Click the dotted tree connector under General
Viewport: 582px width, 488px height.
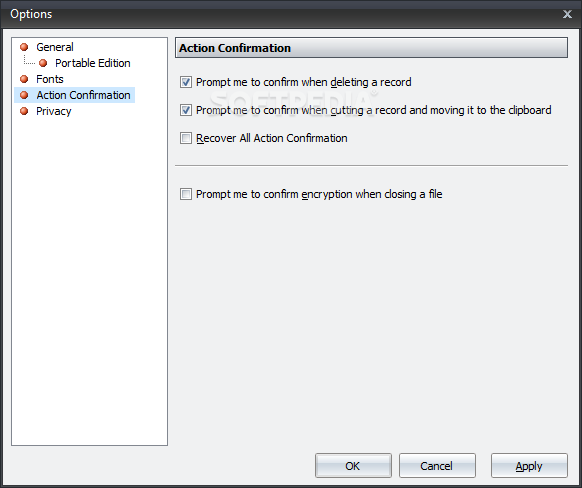tap(29, 60)
